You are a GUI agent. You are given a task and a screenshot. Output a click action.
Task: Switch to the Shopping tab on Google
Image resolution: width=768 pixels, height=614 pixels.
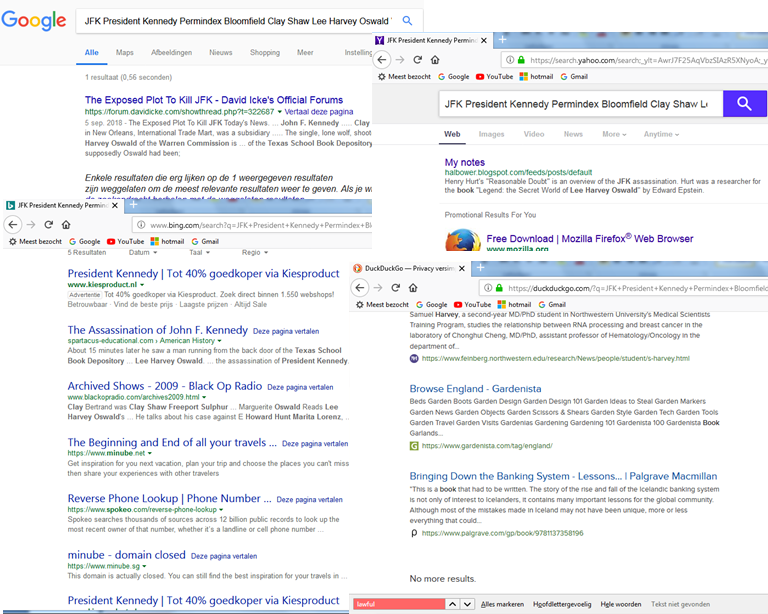pos(264,52)
